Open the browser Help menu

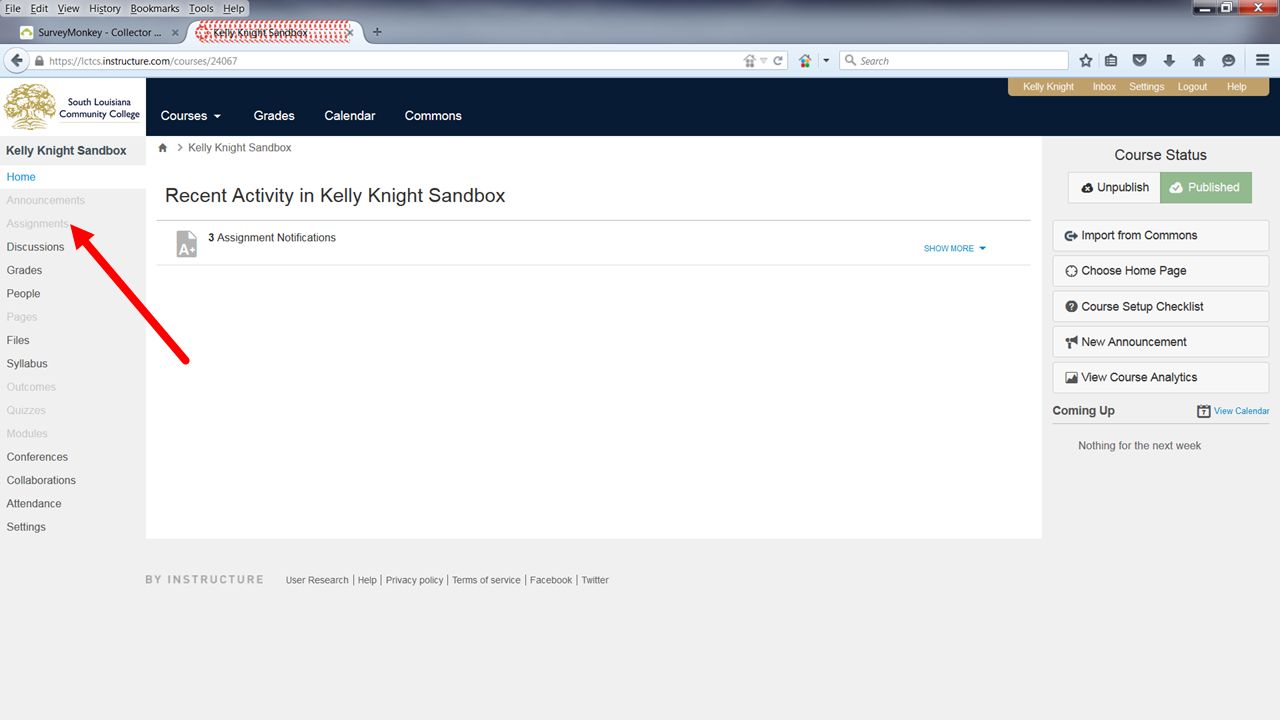pyautogui.click(x=234, y=8)
